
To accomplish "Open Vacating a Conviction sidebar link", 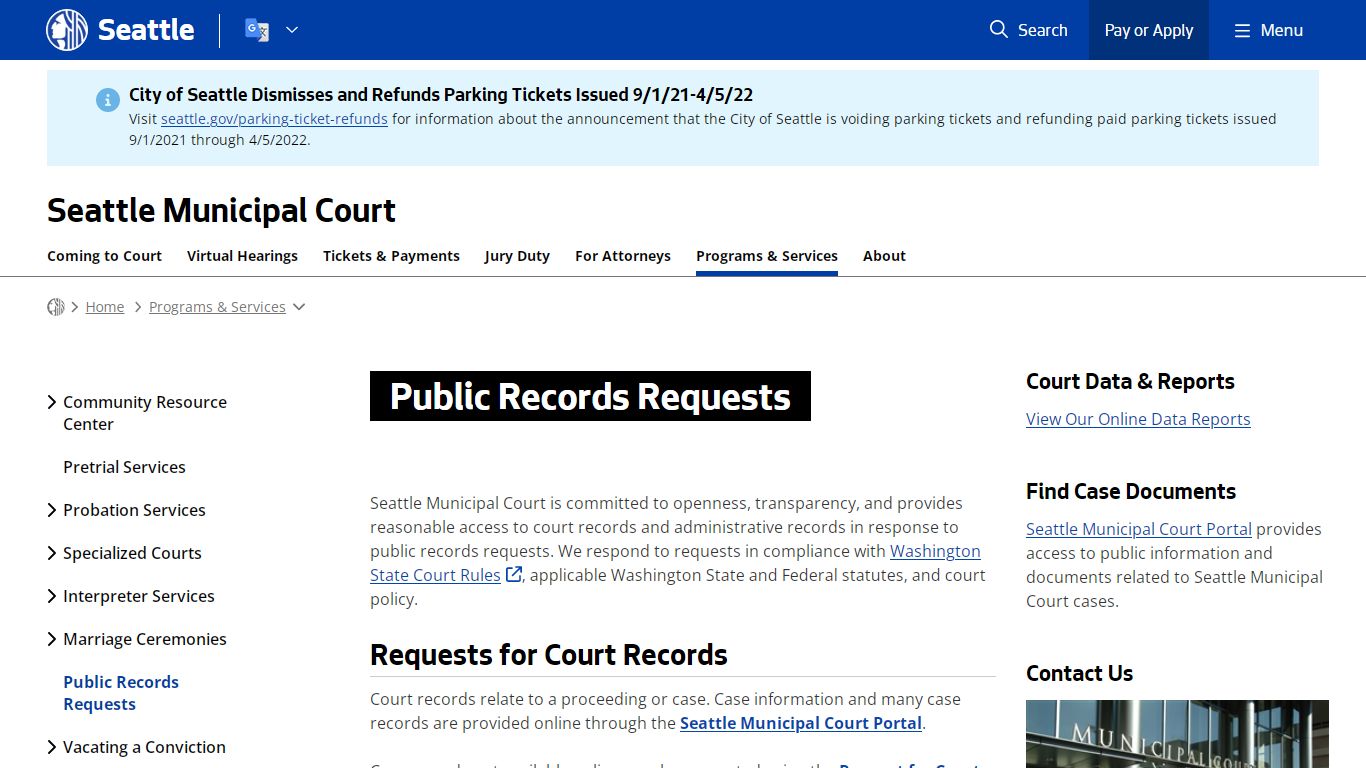I will coord(144,747).
